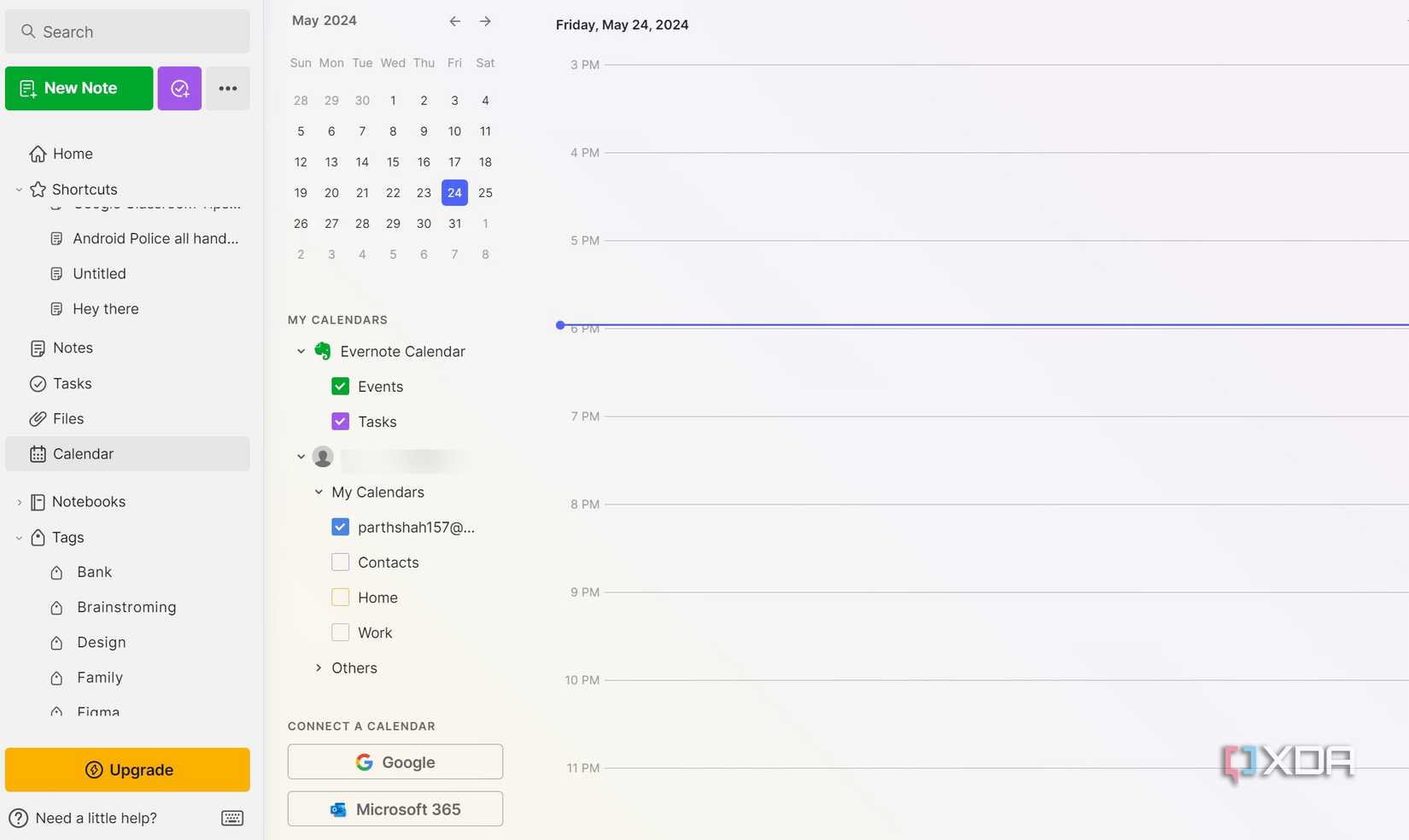The image size is (1409, 840).
Task: Open the three-dot more options menu
Action: pyautogui.click(x=227, y=88)
